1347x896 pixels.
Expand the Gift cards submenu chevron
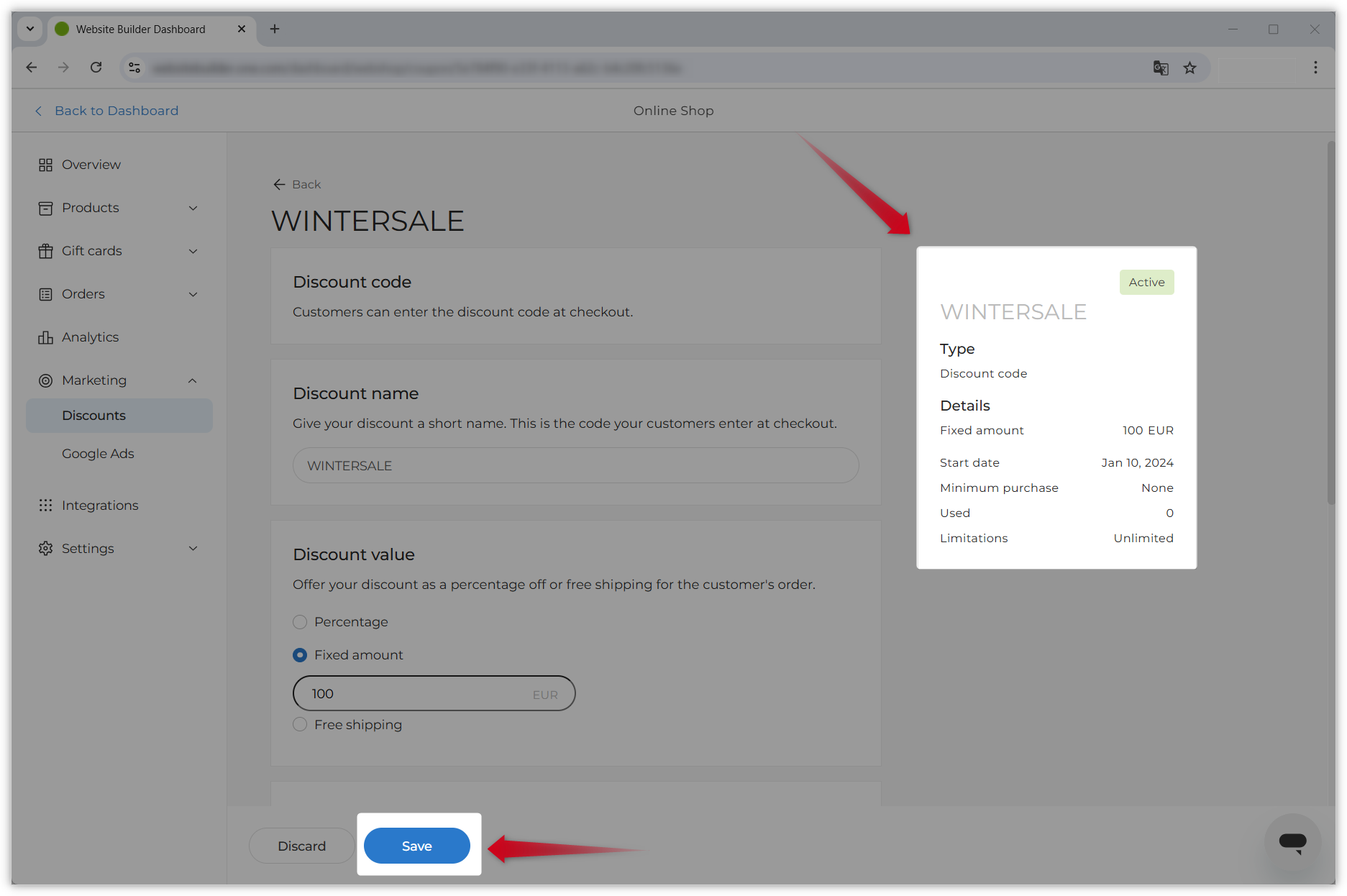[x=193, y=251]
